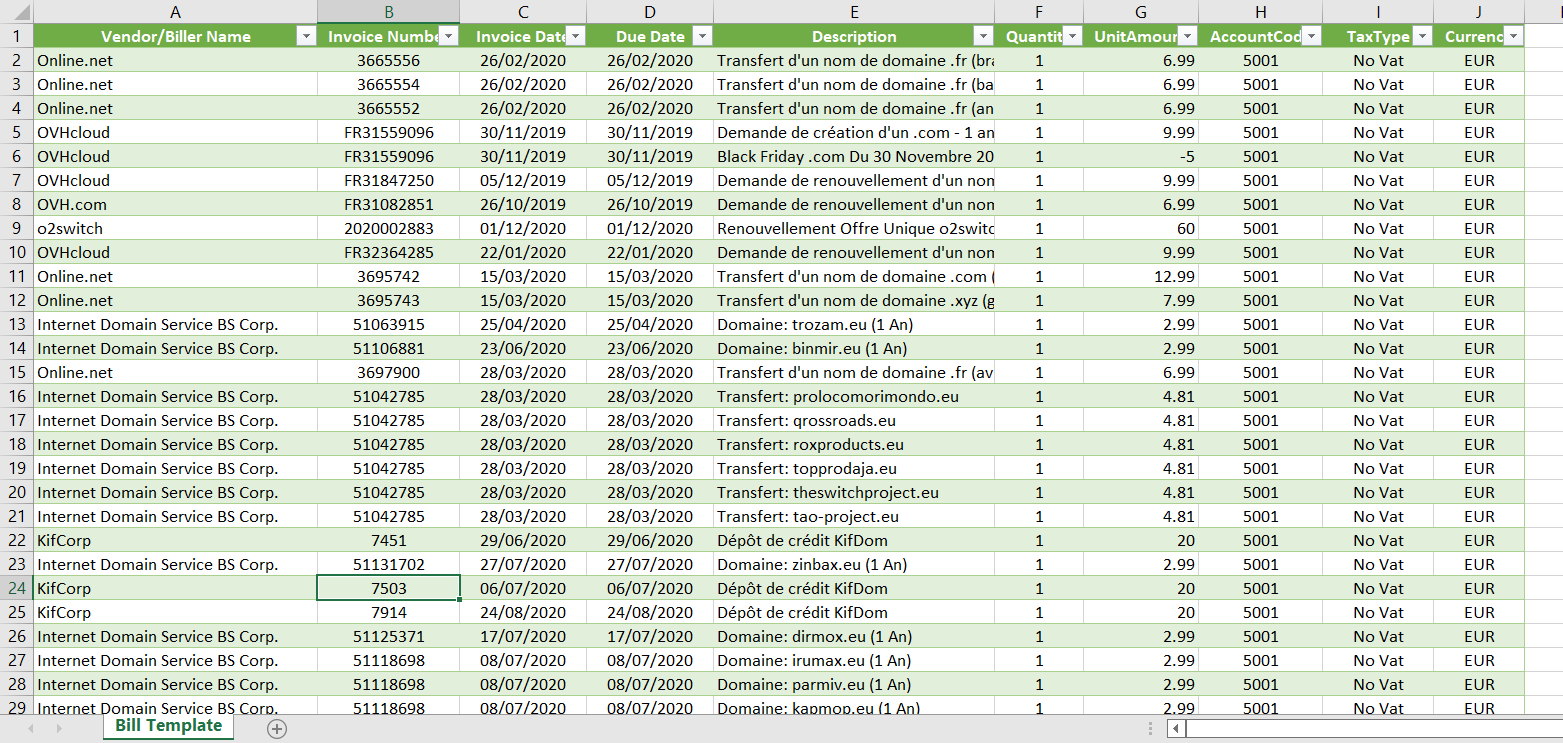This screenshot has height=743, width=1563.
Task: Click the select-all corner triangle
Action: point(17,12)
